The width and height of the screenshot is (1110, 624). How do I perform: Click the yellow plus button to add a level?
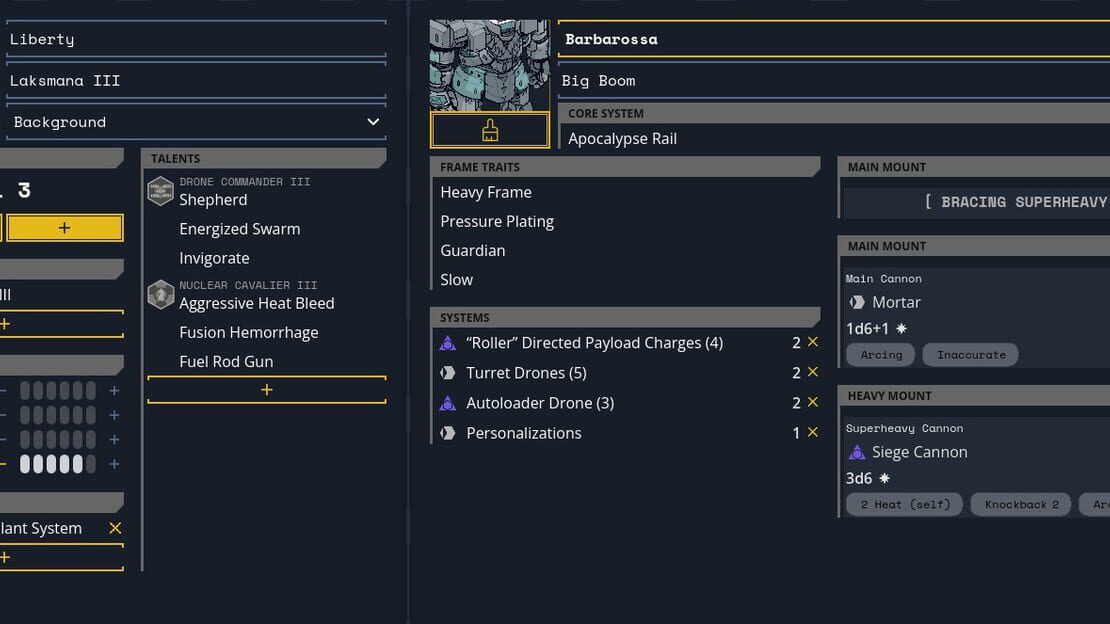click(x=64, y=228)
